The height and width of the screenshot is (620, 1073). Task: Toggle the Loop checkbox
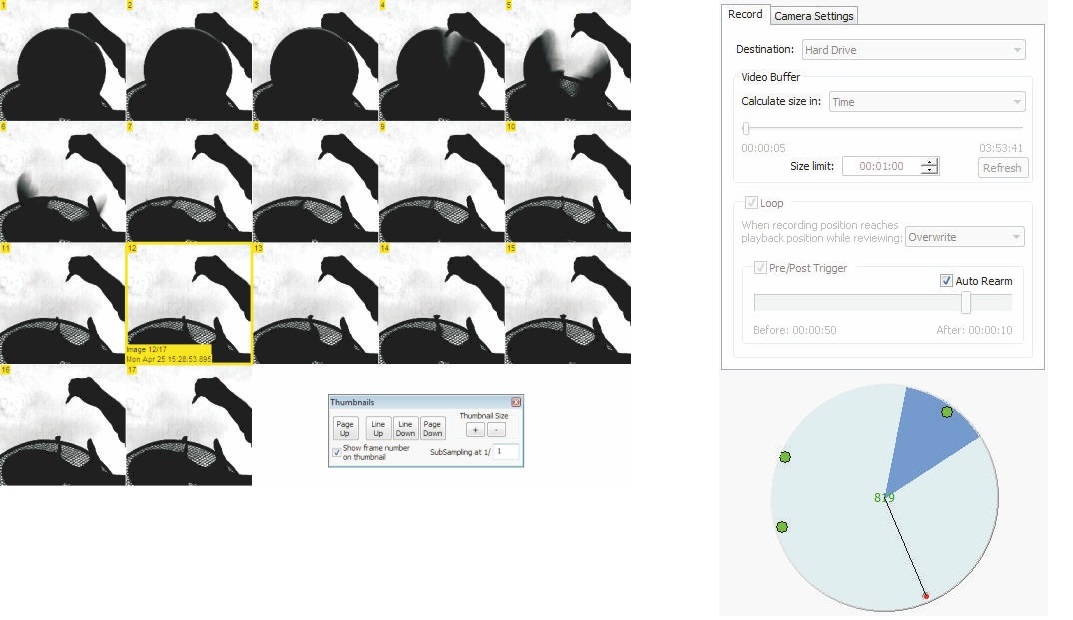coord(752,203)
